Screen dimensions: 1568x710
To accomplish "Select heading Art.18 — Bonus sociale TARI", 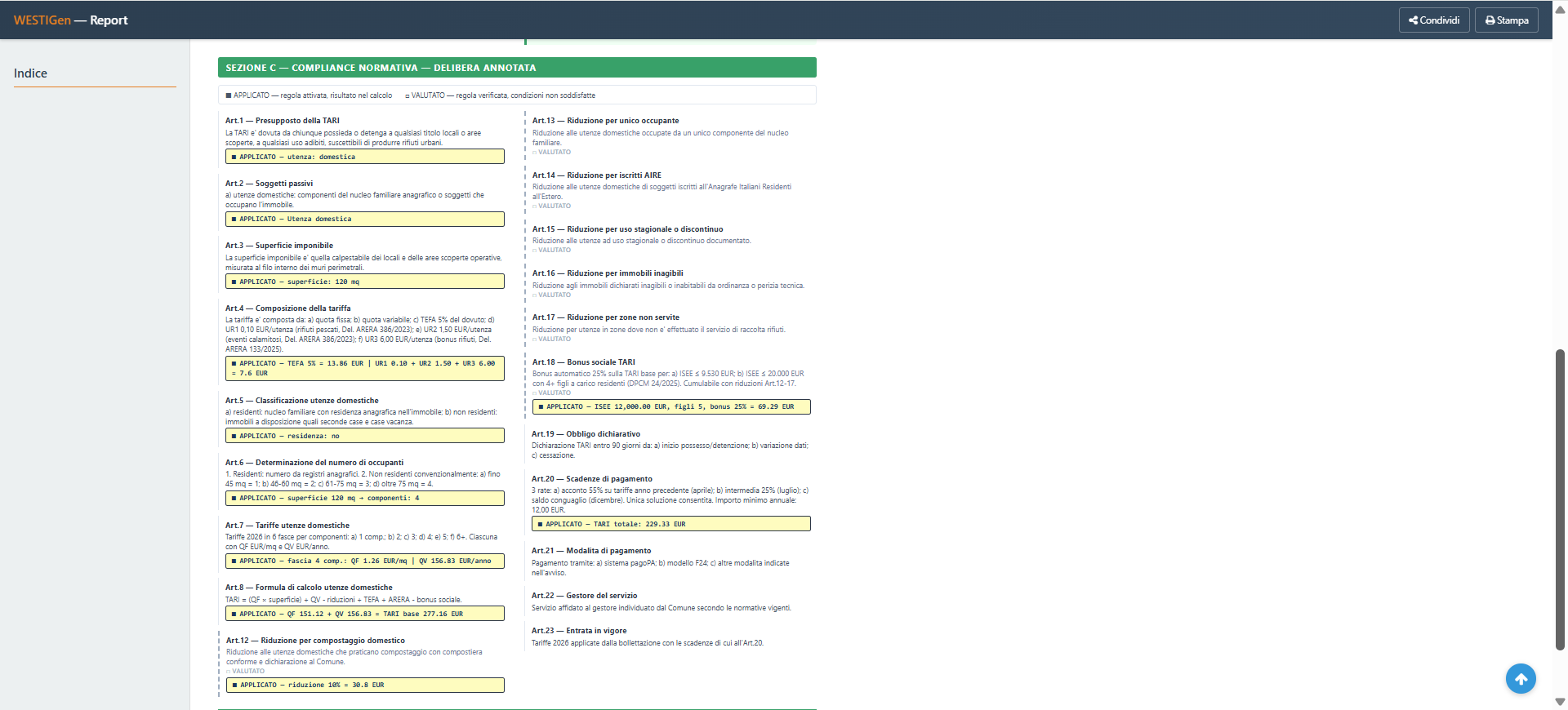I will pyautogui.click(x=584, y=362).
